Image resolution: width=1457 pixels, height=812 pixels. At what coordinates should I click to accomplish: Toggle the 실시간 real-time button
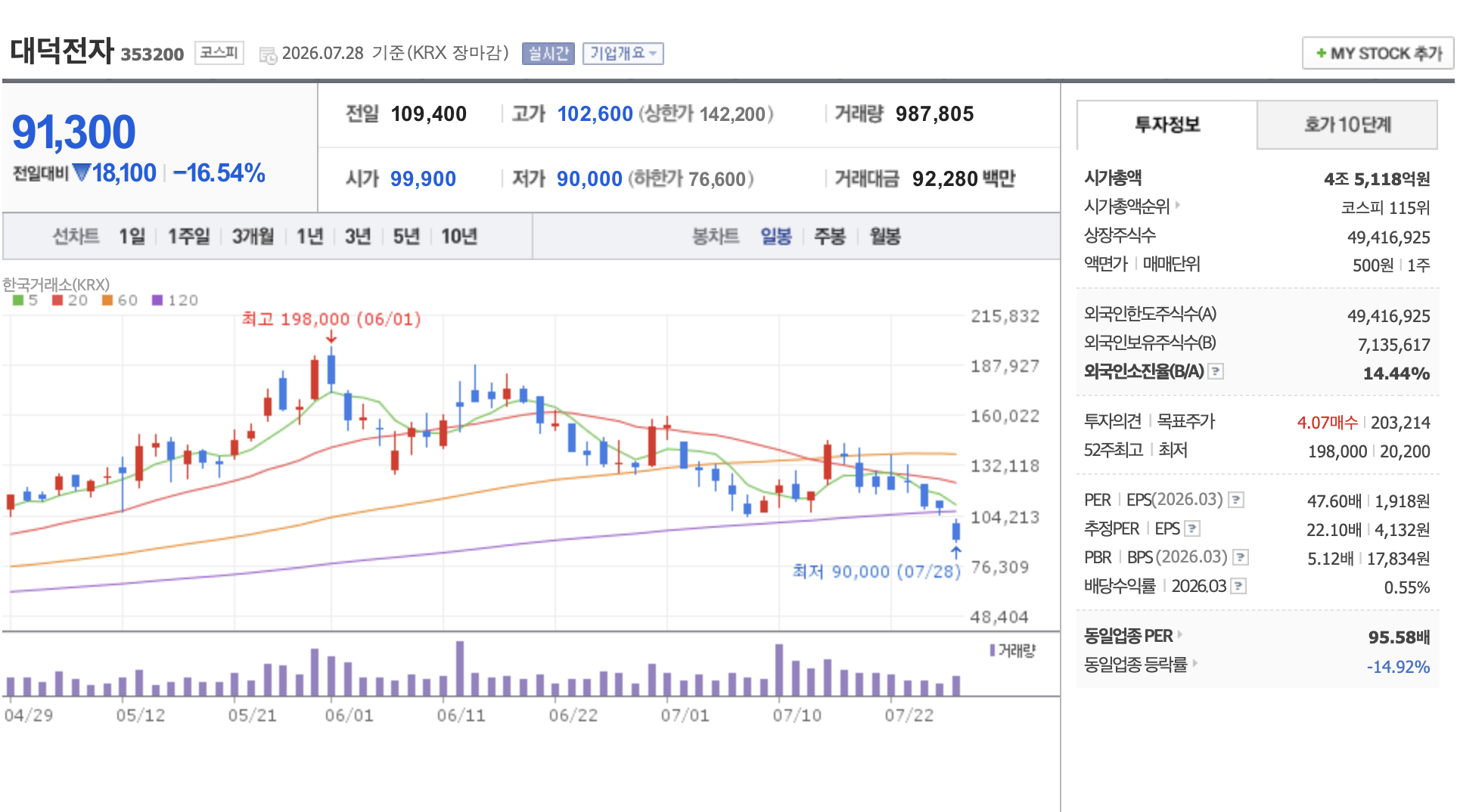tap(548, 54)
